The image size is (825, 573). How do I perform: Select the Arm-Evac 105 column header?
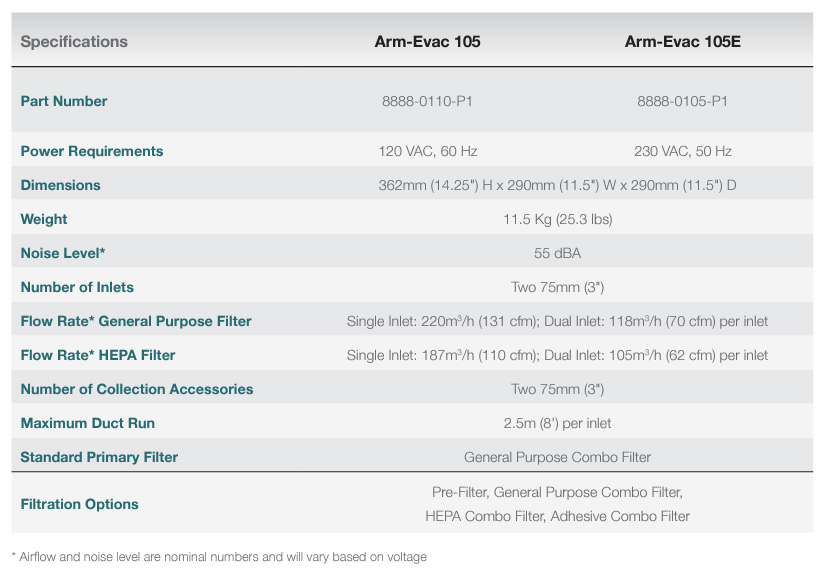click(x=428, y=42)
